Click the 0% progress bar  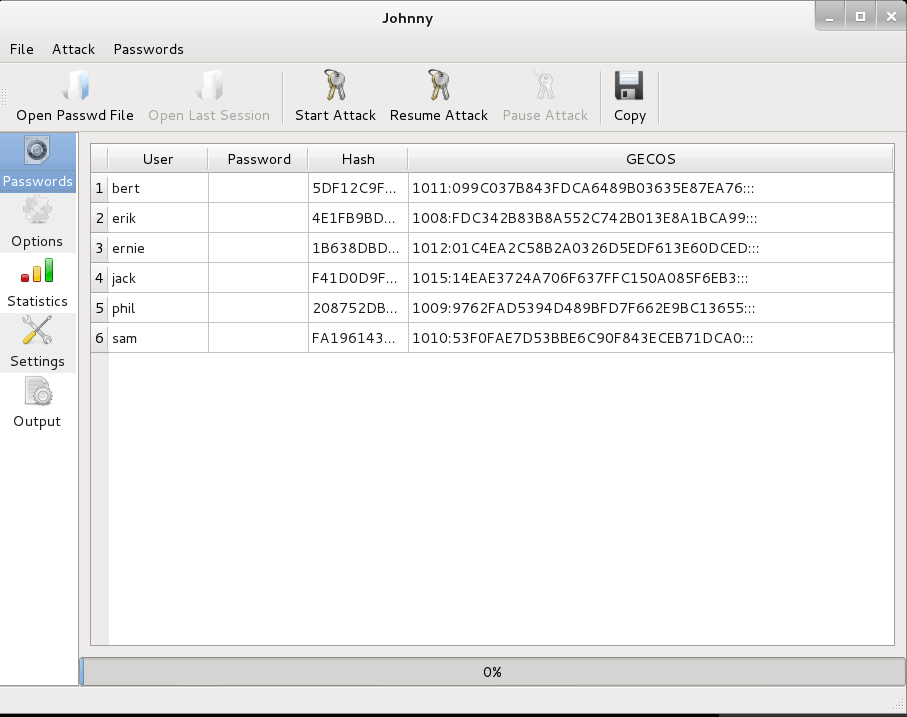(492, 672)
